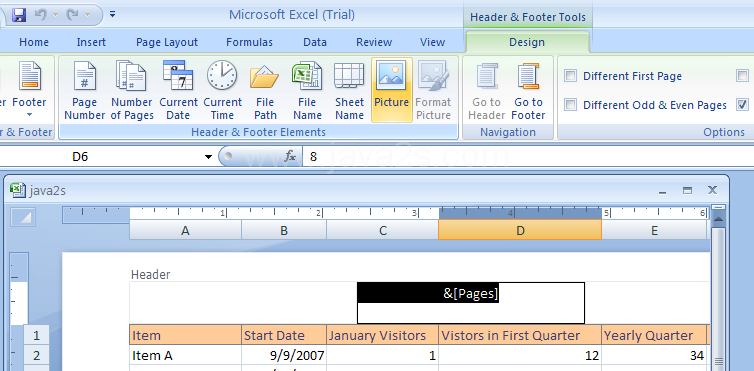
Task: Toggle the checked checkbox right of Odd & Even Pages
Action: [742, 105]
